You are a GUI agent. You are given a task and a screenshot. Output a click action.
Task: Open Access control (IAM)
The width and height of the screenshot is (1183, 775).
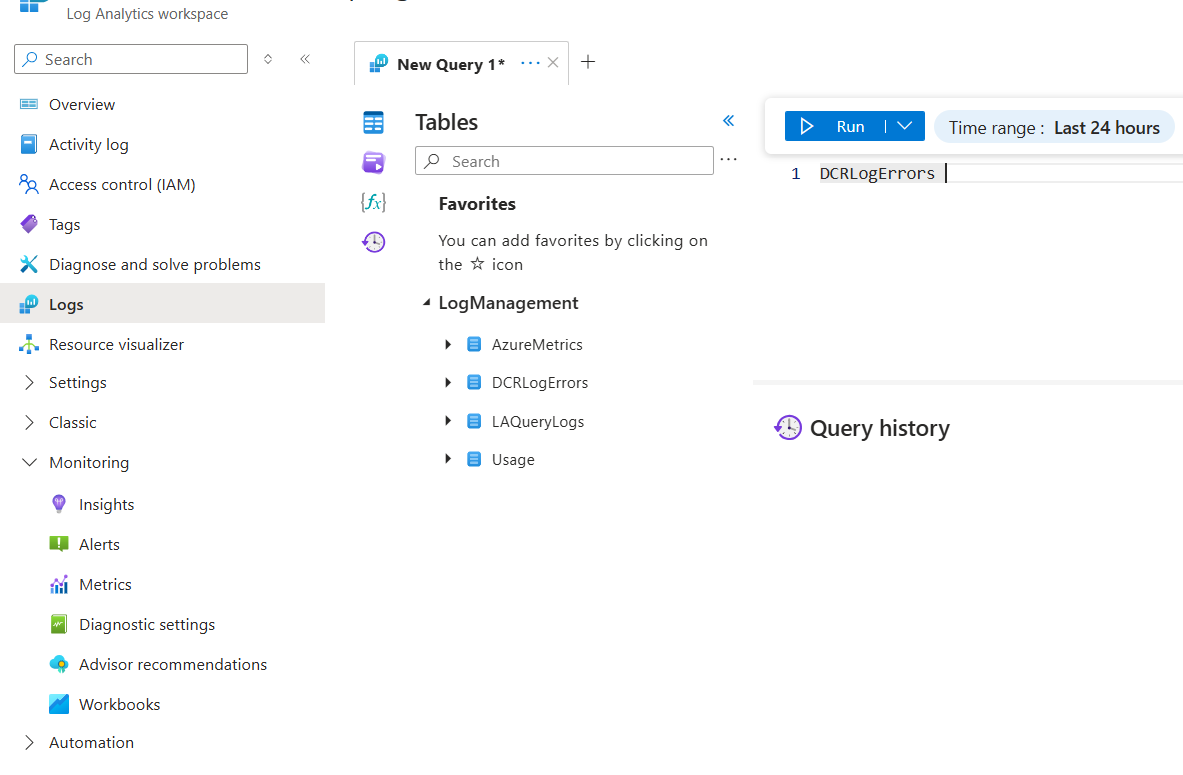click(x=121, y=184)
